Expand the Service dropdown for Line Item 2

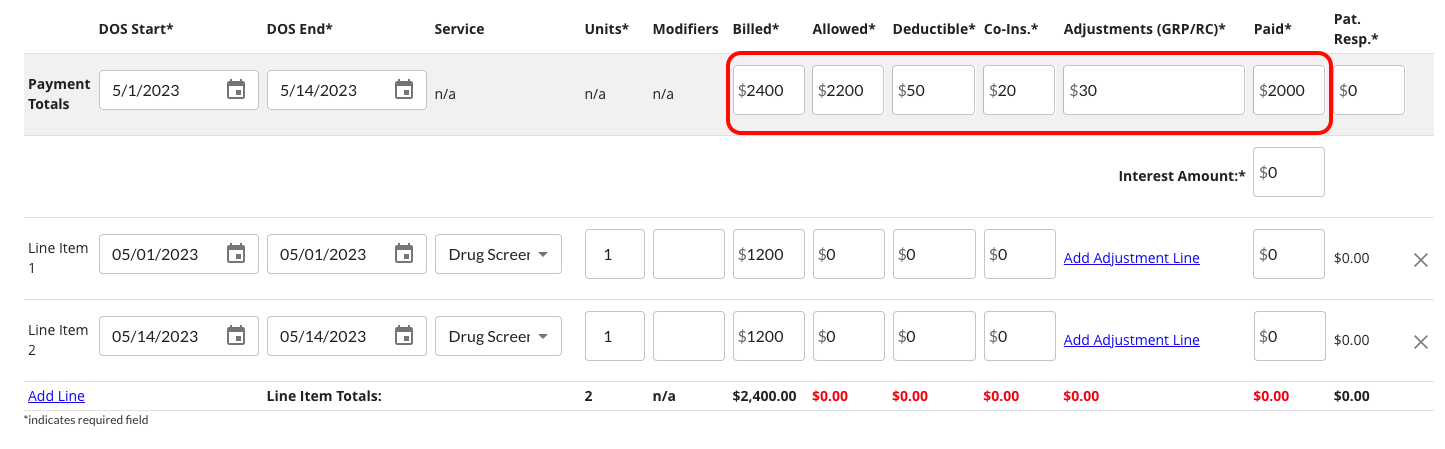point(498,336)
